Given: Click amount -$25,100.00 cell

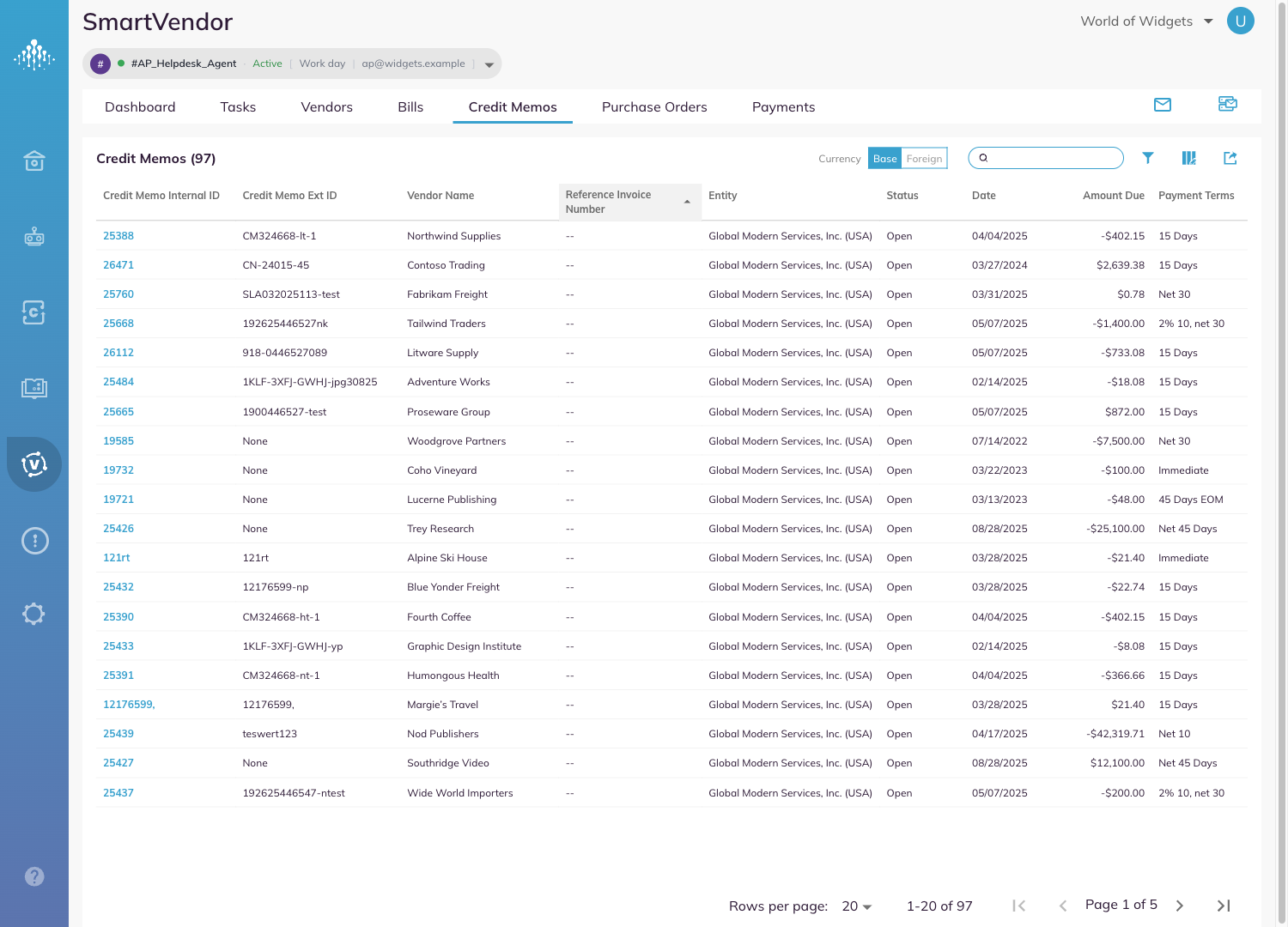Looking at the screenshot, I should point(1115,529).
